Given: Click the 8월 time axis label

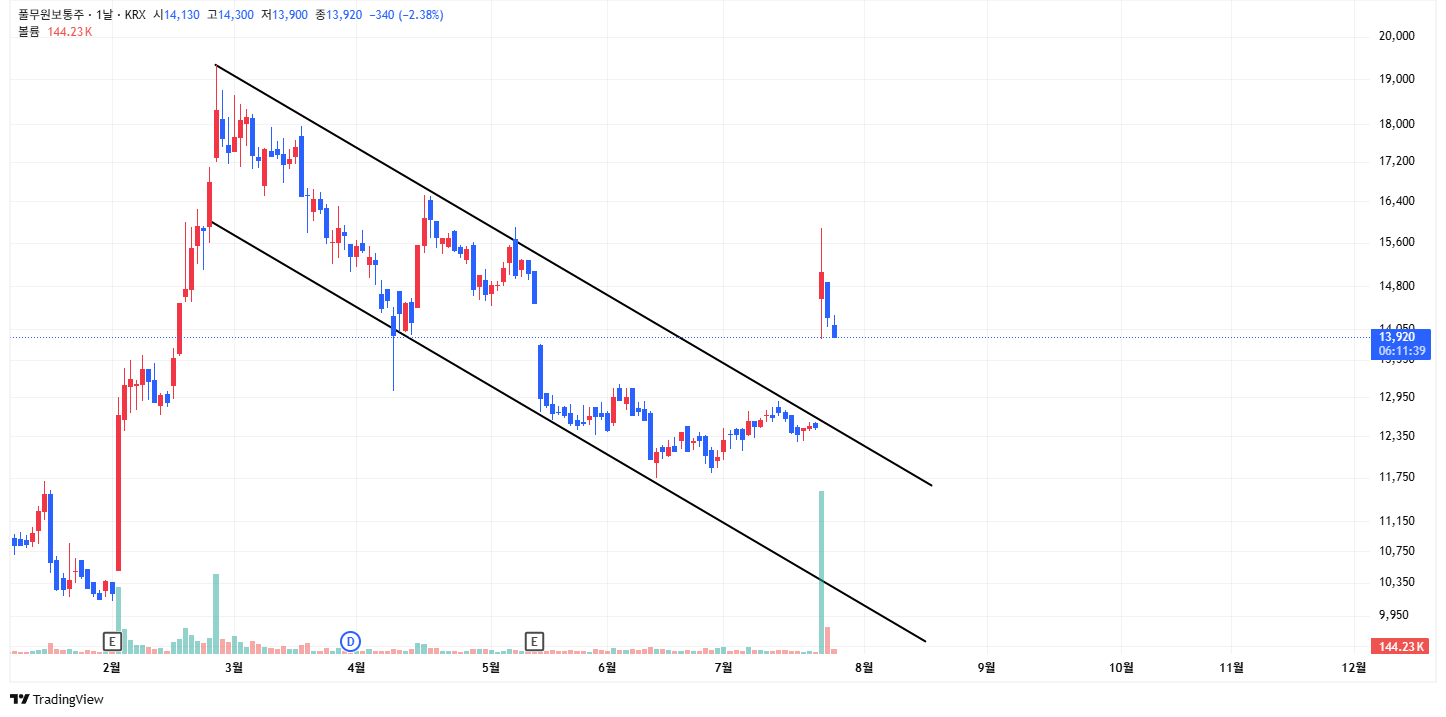Looking at the screenshot, I should pyautogui.click(x=865, y=667).
